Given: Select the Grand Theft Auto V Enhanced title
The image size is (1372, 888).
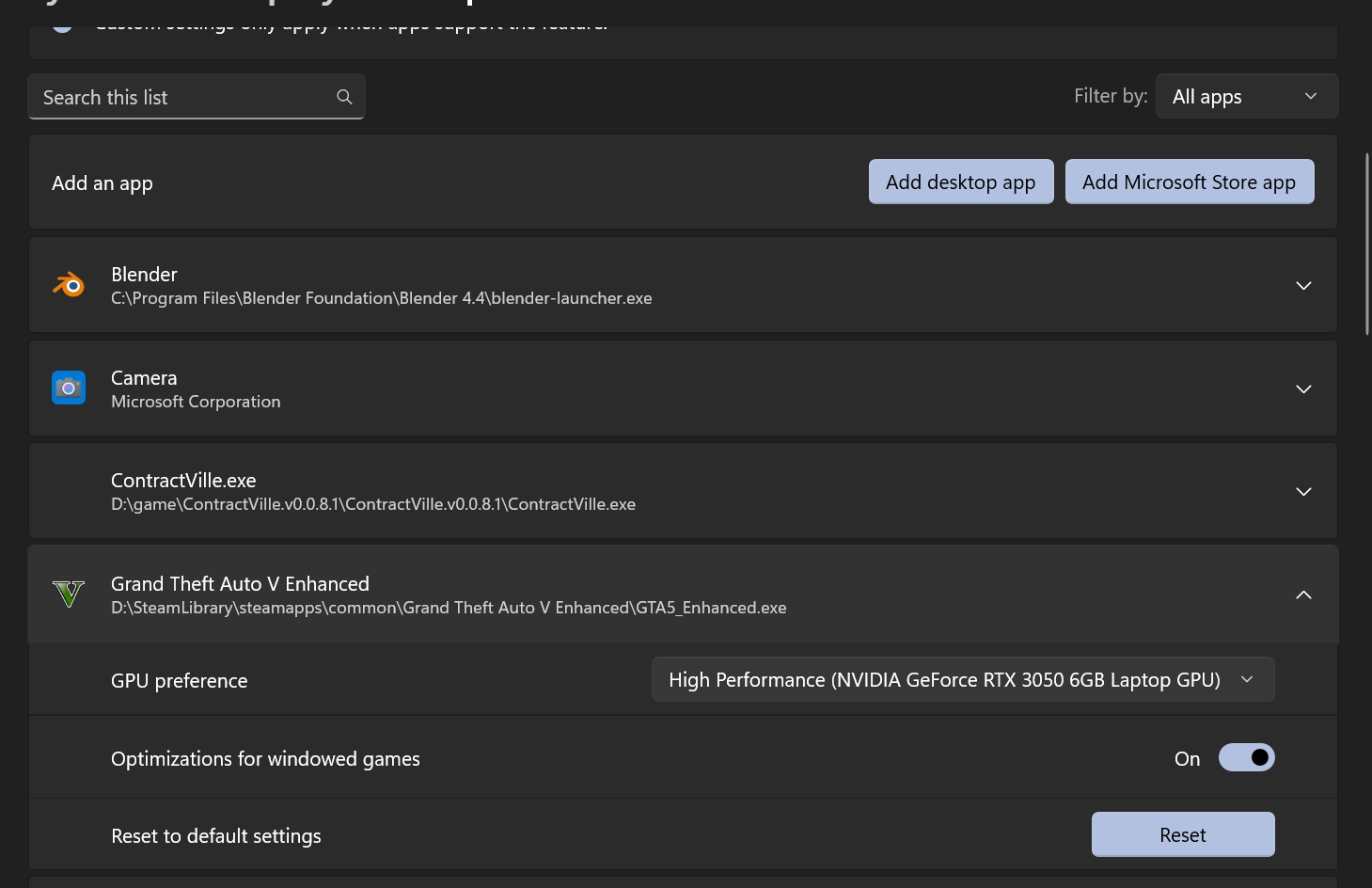Looking at the screenshot, I should coord(240,583).
